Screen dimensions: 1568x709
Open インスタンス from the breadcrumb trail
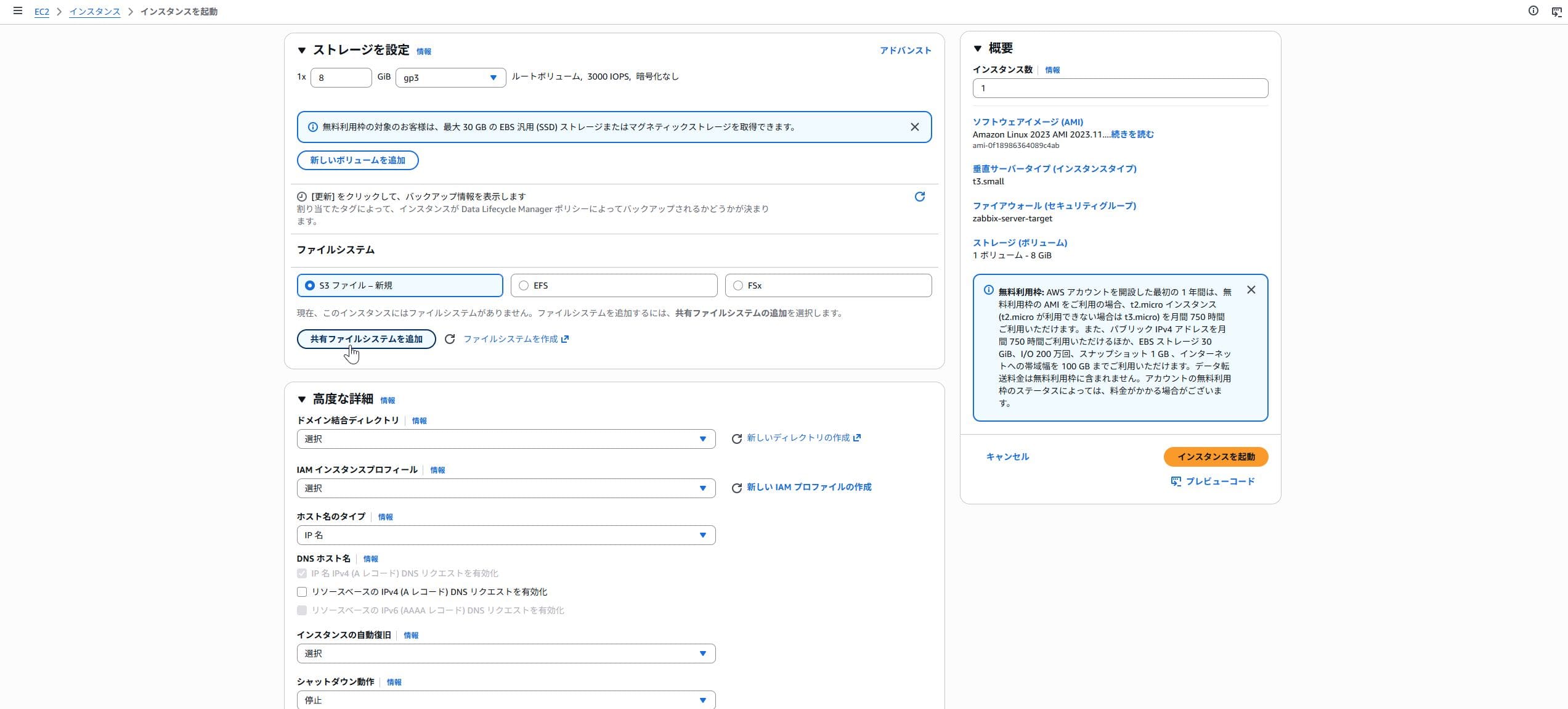click(94, 11)
